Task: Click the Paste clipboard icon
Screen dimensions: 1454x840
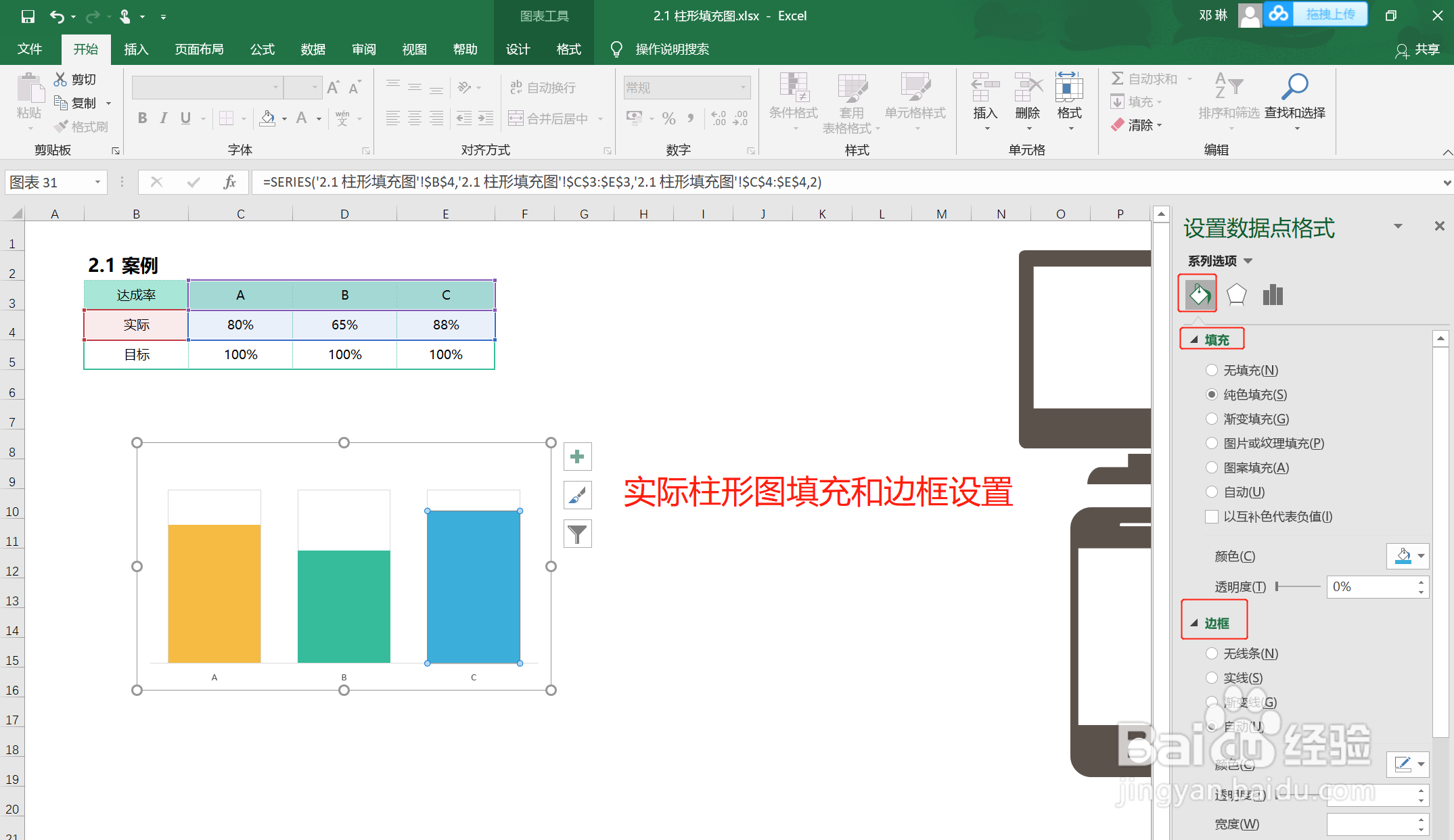Action: [29, 89]
